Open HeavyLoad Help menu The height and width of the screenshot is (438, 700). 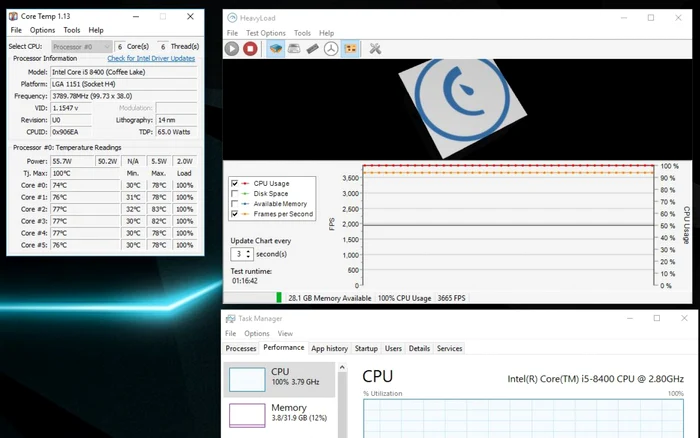tap(326, 33)
